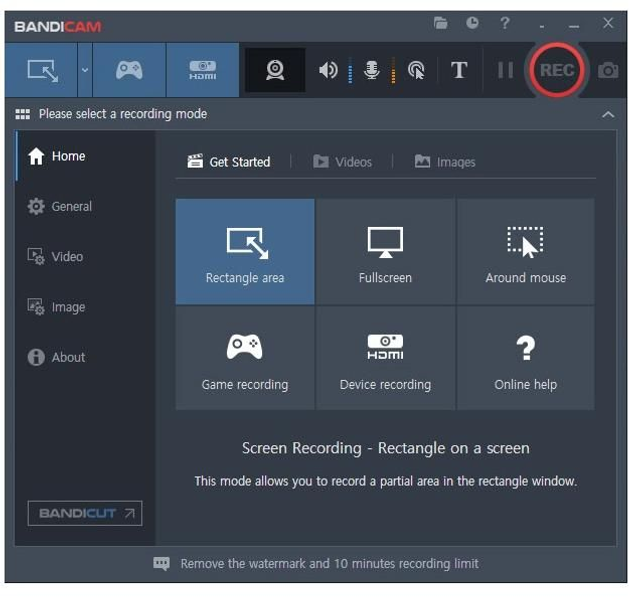The height and width of the screenshot is (599, 640).
Task: Toggle speaker sound recording
Action: click(328, 70)
